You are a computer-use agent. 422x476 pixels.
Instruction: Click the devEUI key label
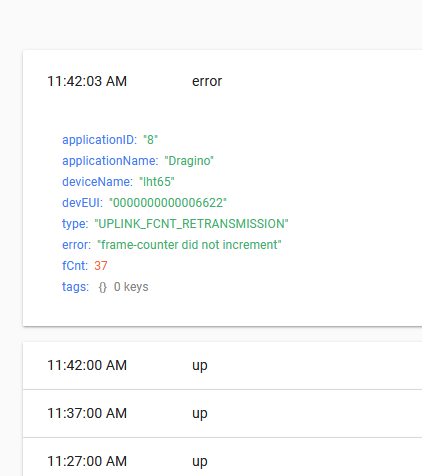(x=82, y=203)
